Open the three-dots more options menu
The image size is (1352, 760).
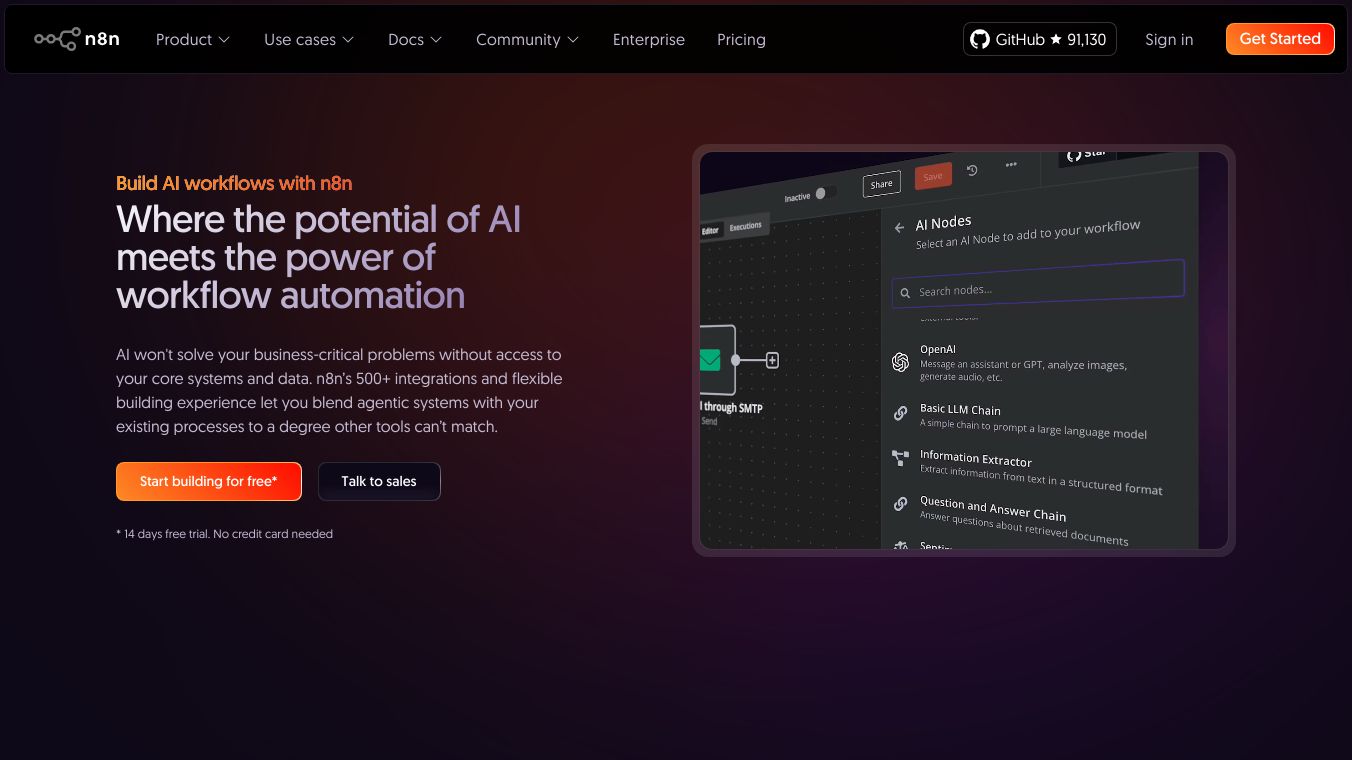click(x=1011, y=165)
